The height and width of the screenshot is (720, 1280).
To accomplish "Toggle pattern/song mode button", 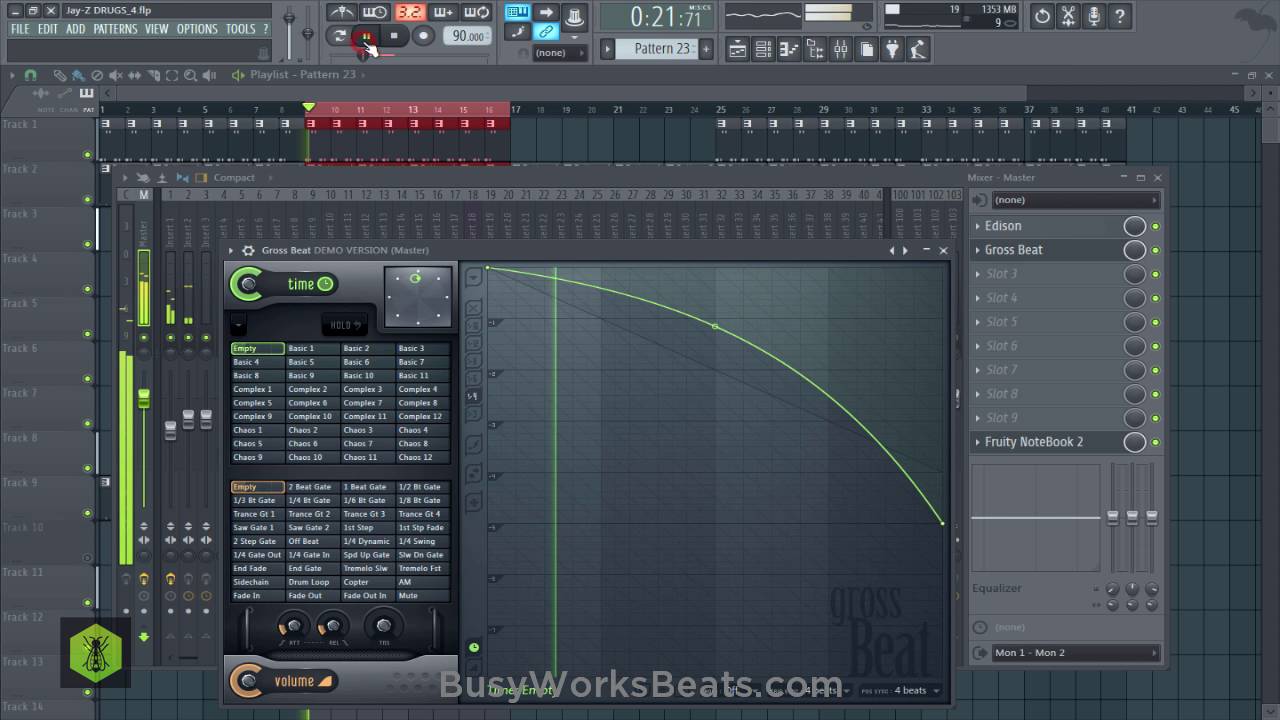I will [340, 36].
